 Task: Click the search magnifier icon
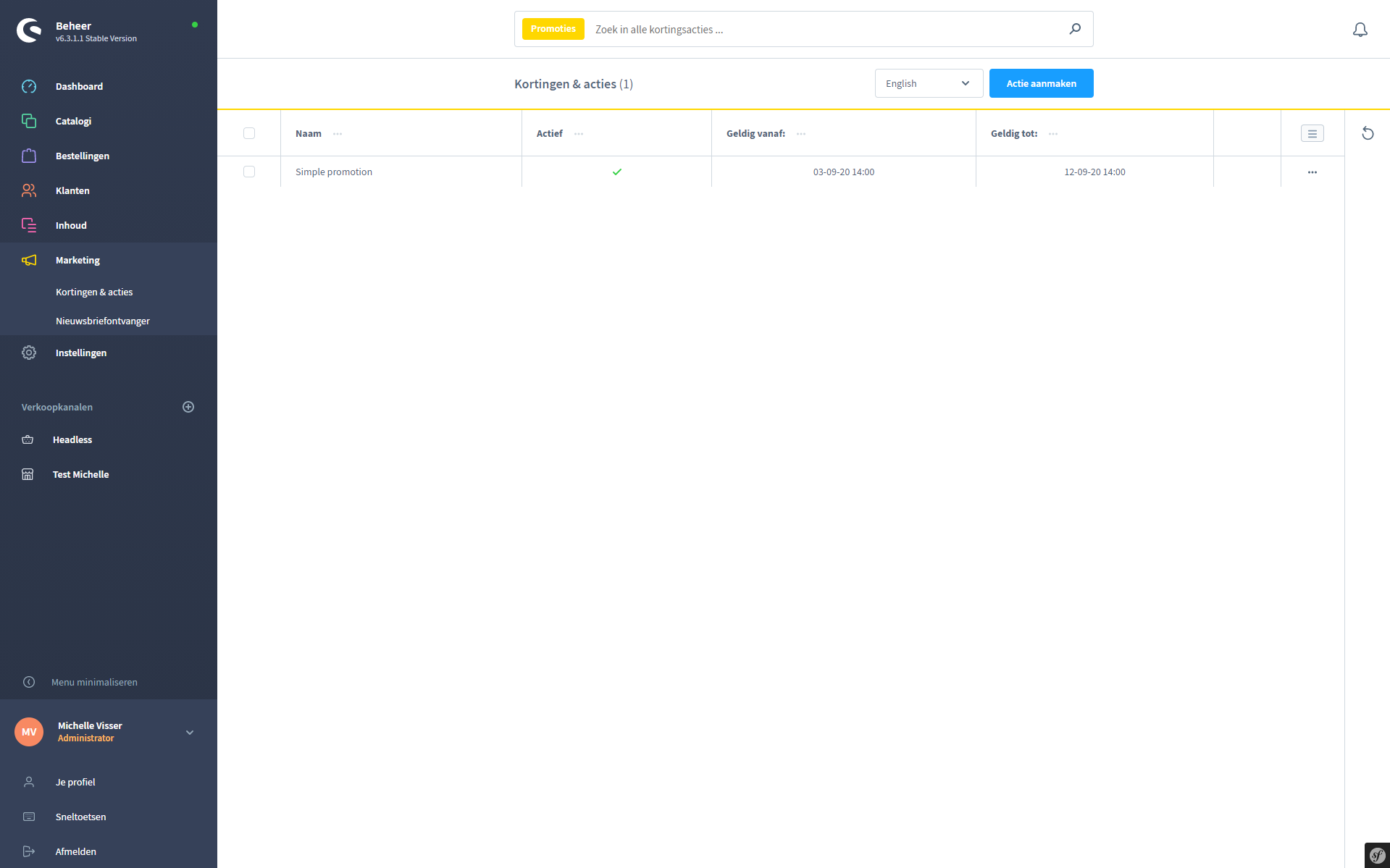1075,29
